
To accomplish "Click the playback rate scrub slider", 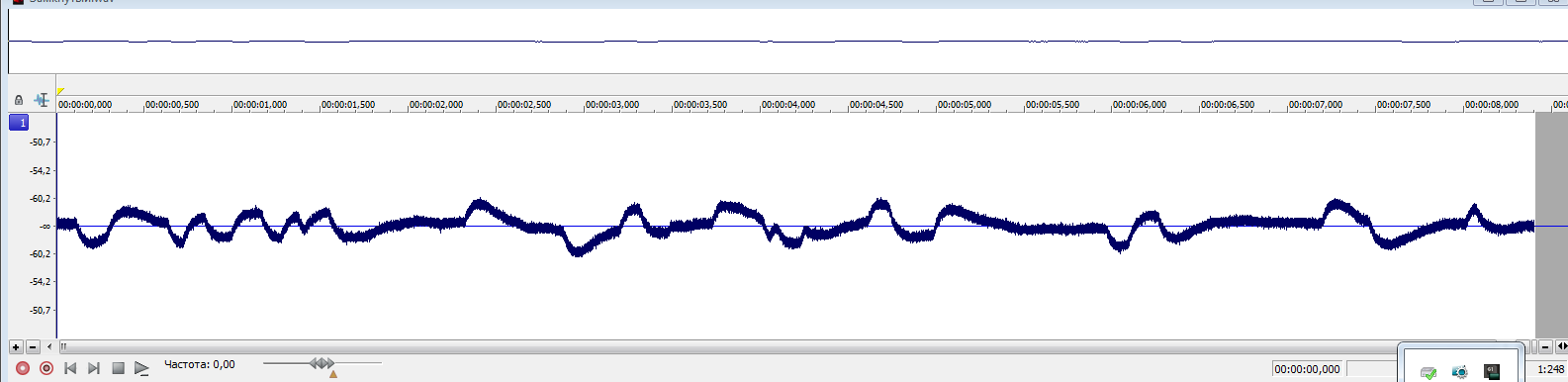I will 322,364.
